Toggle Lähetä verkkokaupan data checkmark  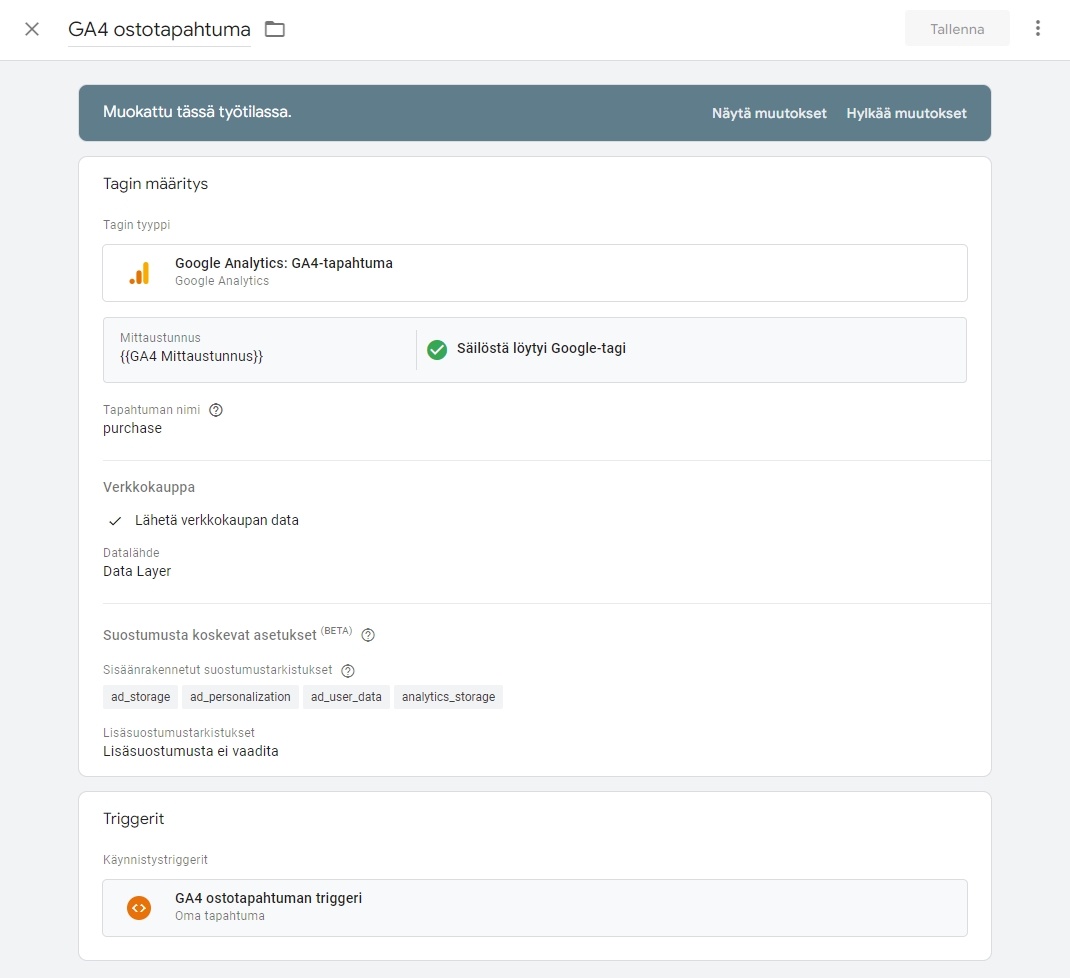(x=115, y=521)
